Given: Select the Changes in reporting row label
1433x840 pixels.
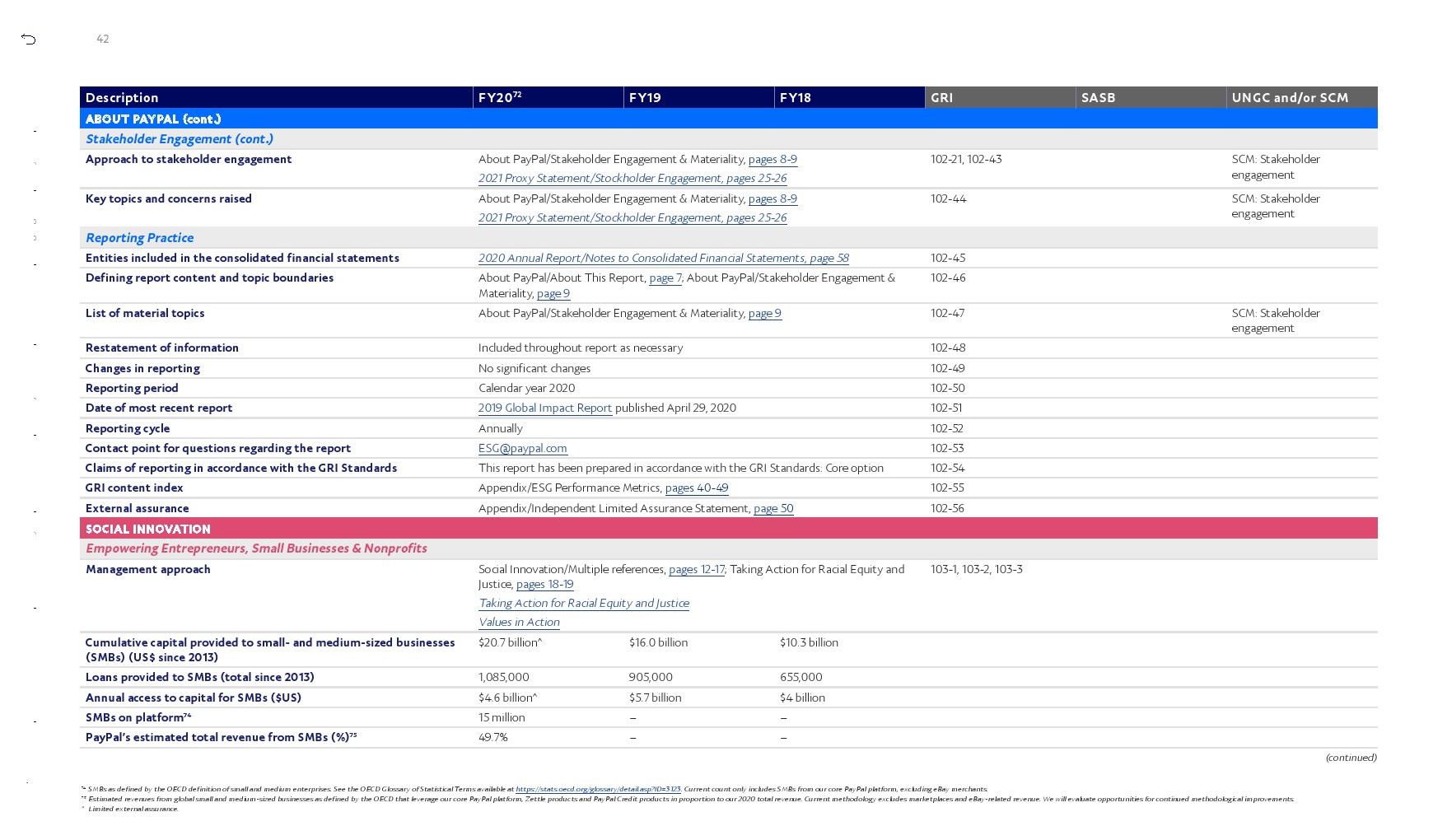Looking at the screenshot, I should pyautogui.click(x=142, y=369).
